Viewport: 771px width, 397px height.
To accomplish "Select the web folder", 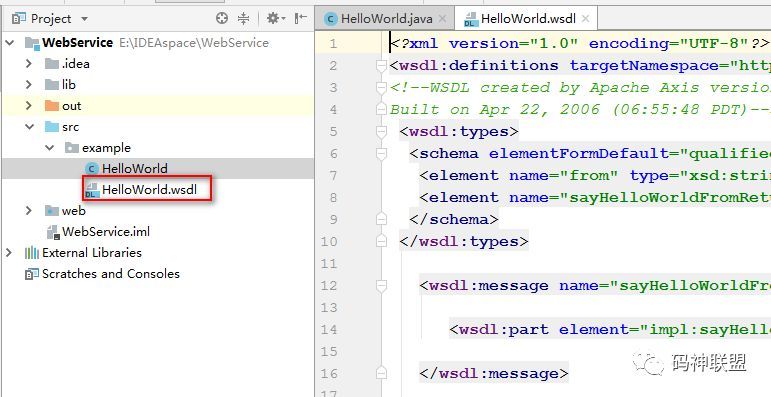I will [74, 211].
